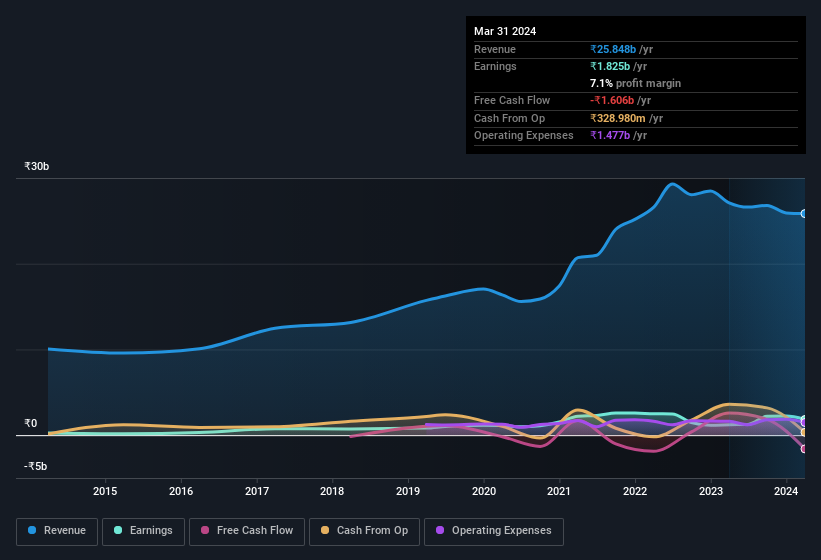Click the blue Revenue endpoint marker
This screenshot has height=560, width=821.
pyautogui.click(x=804, y=214)
